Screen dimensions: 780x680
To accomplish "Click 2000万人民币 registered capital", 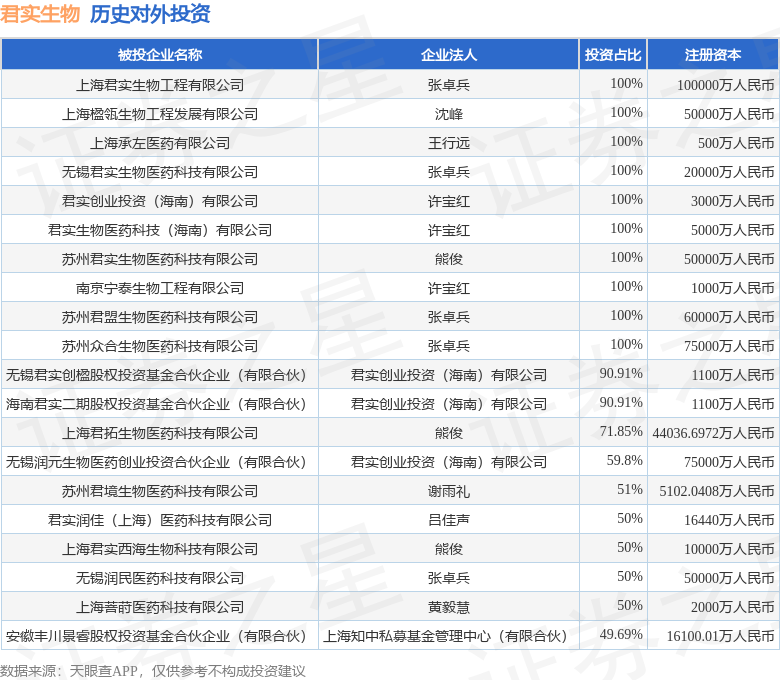I will tap(733, 607).
